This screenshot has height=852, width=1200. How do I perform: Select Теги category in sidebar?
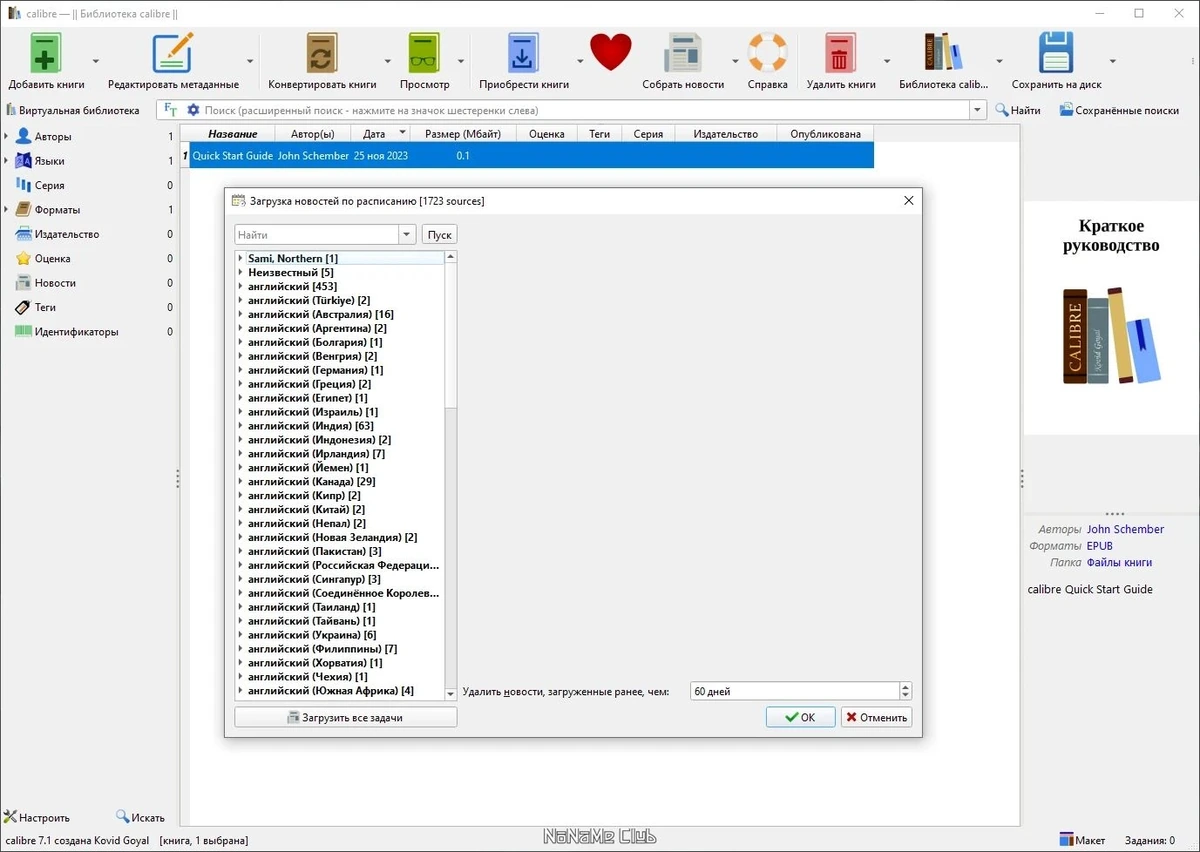click(x=45, y=307)
